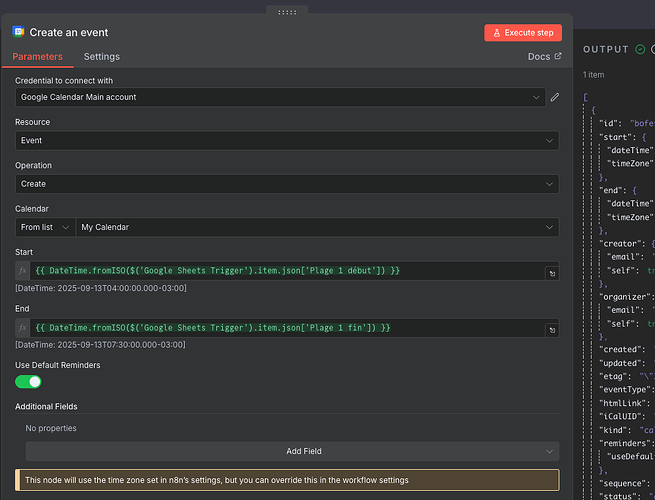655x500 pixels.
Task: Toggle Use Default Reminders switch off
Action: click(x=28, y=381)
